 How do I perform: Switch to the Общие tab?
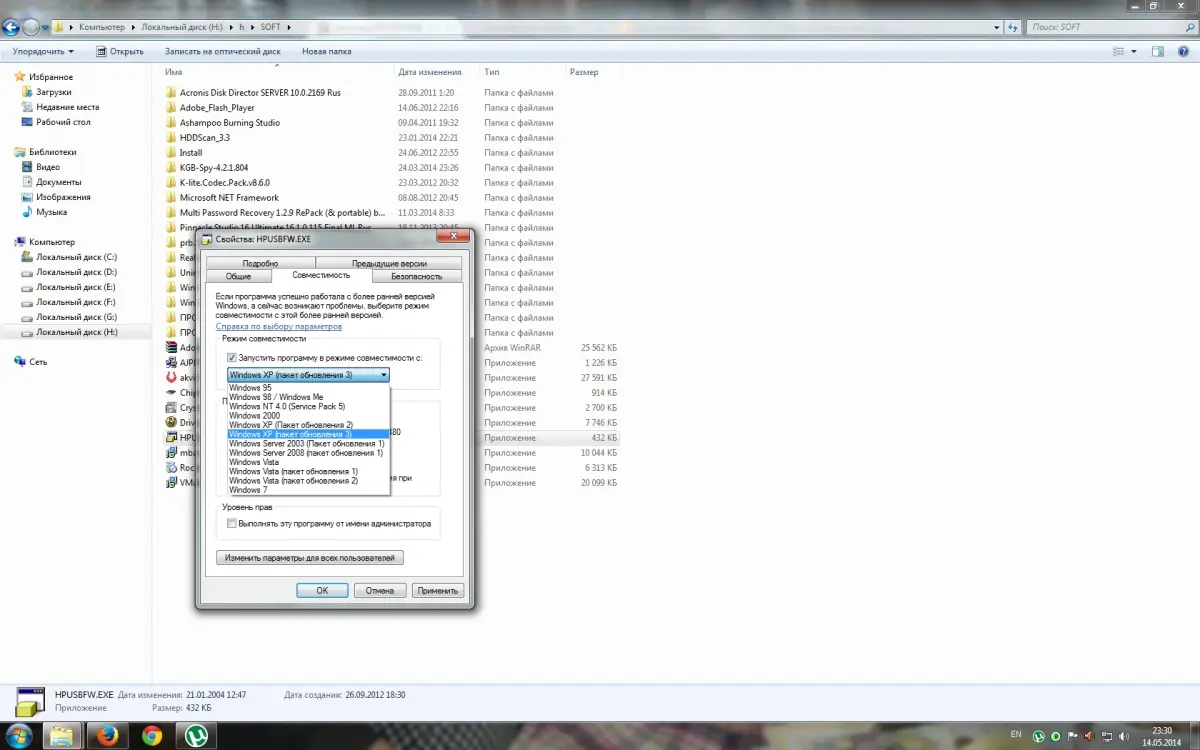point(238,276)
